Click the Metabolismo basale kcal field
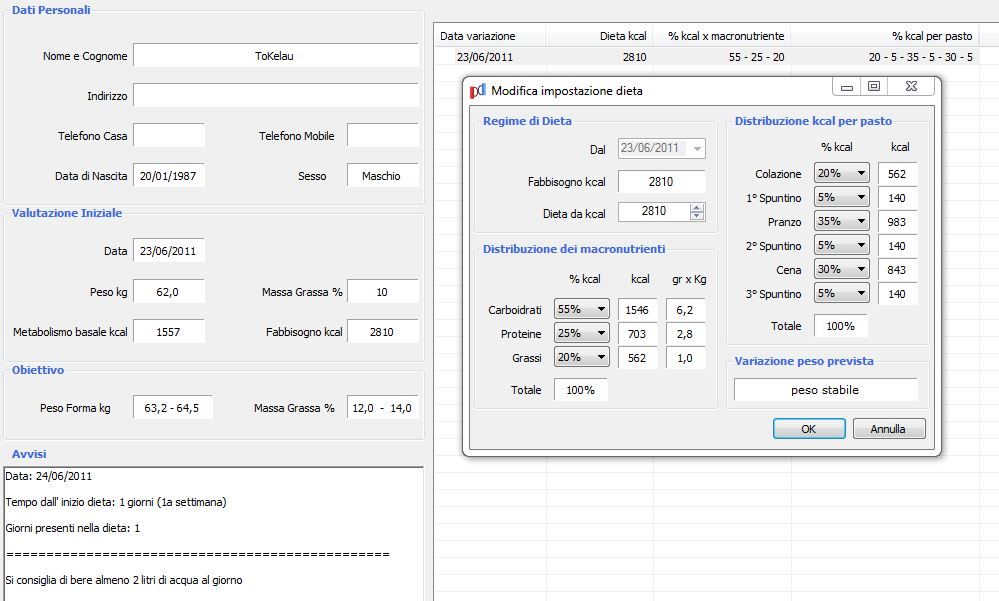 (169, 332)
